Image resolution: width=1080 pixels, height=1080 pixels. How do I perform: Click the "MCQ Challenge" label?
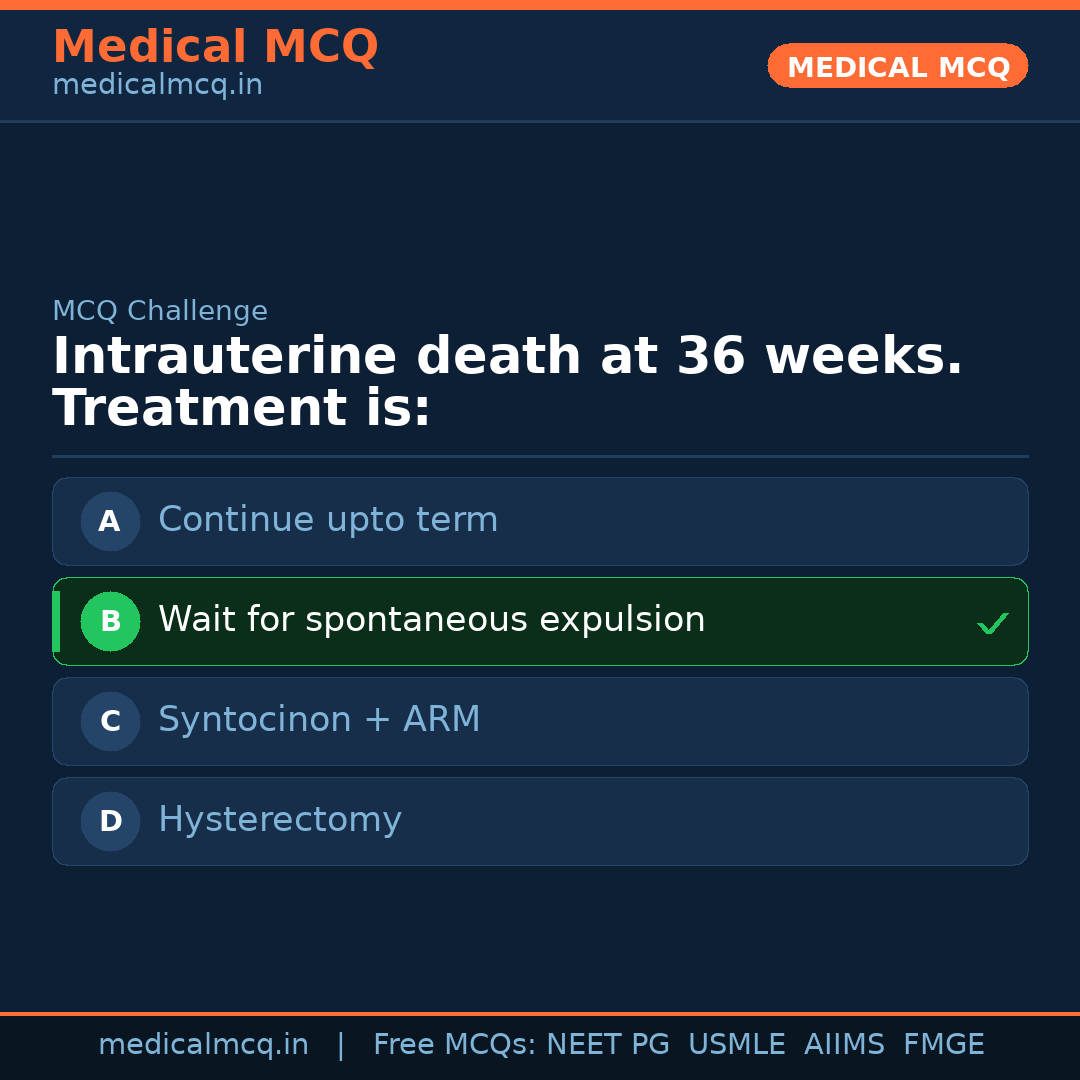tap(160, 311)
